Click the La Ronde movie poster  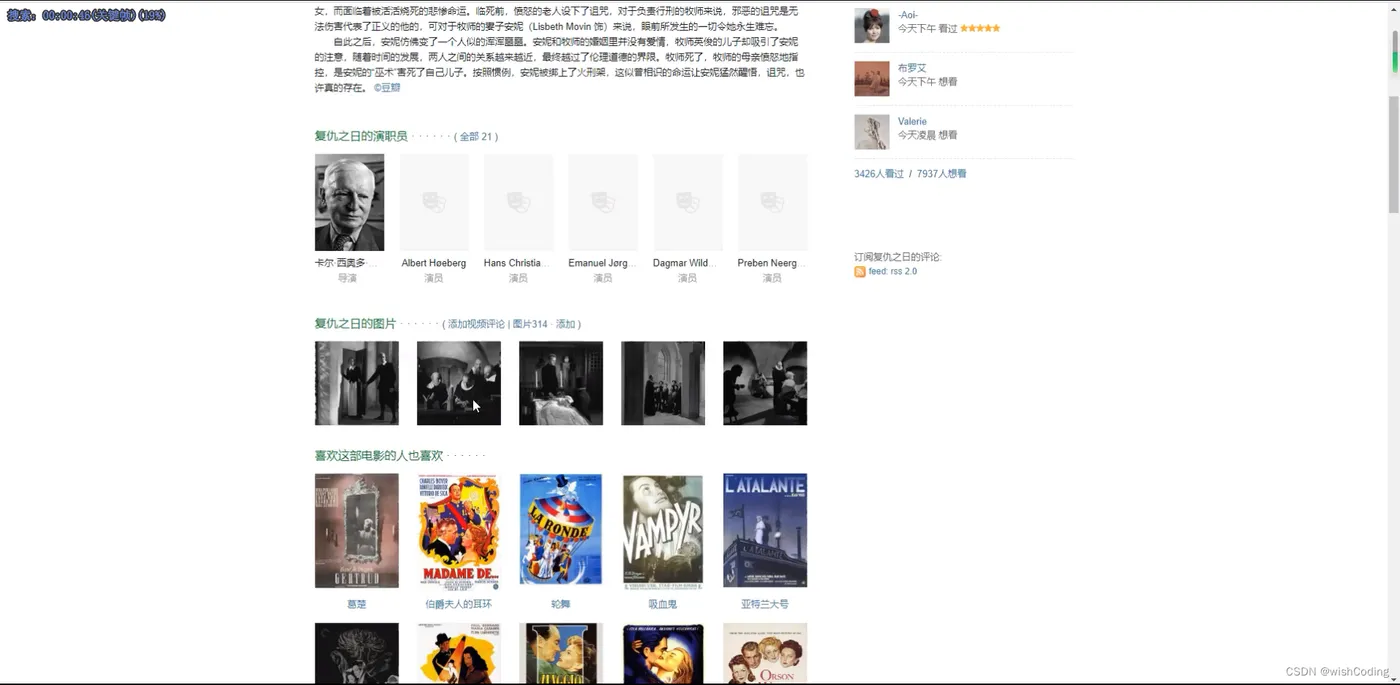560,531
